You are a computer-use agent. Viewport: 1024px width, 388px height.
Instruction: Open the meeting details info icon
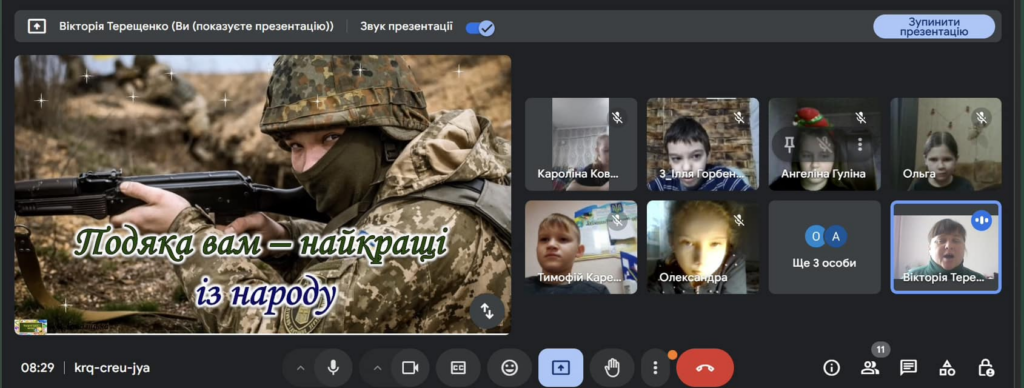point(831,368)
